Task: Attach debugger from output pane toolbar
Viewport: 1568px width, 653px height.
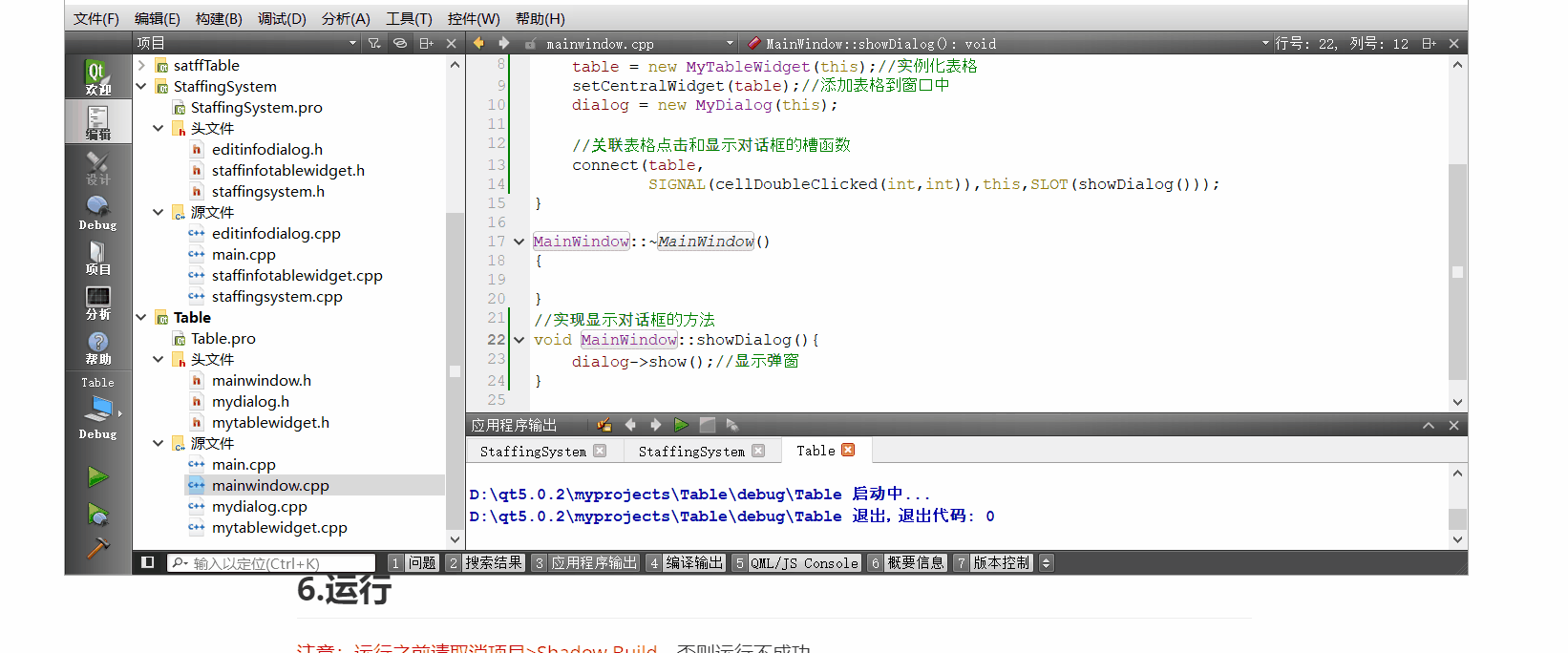Action: pos(732,425)
